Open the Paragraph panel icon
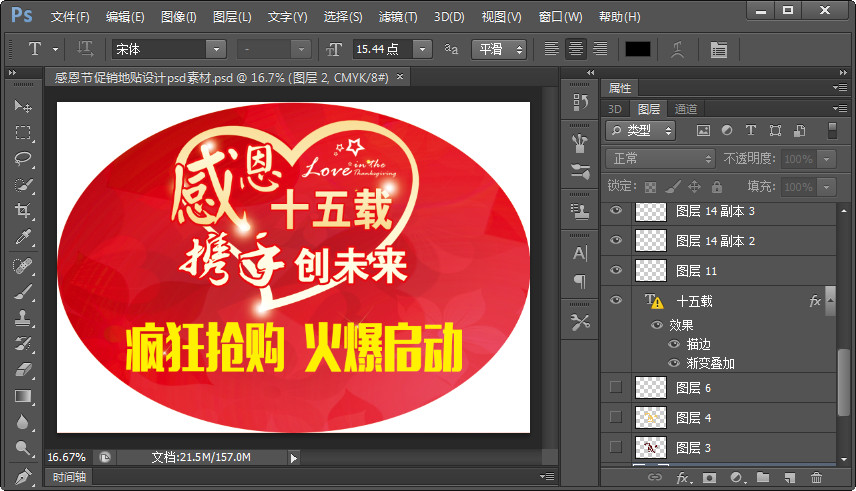 [x=580, y=281]
